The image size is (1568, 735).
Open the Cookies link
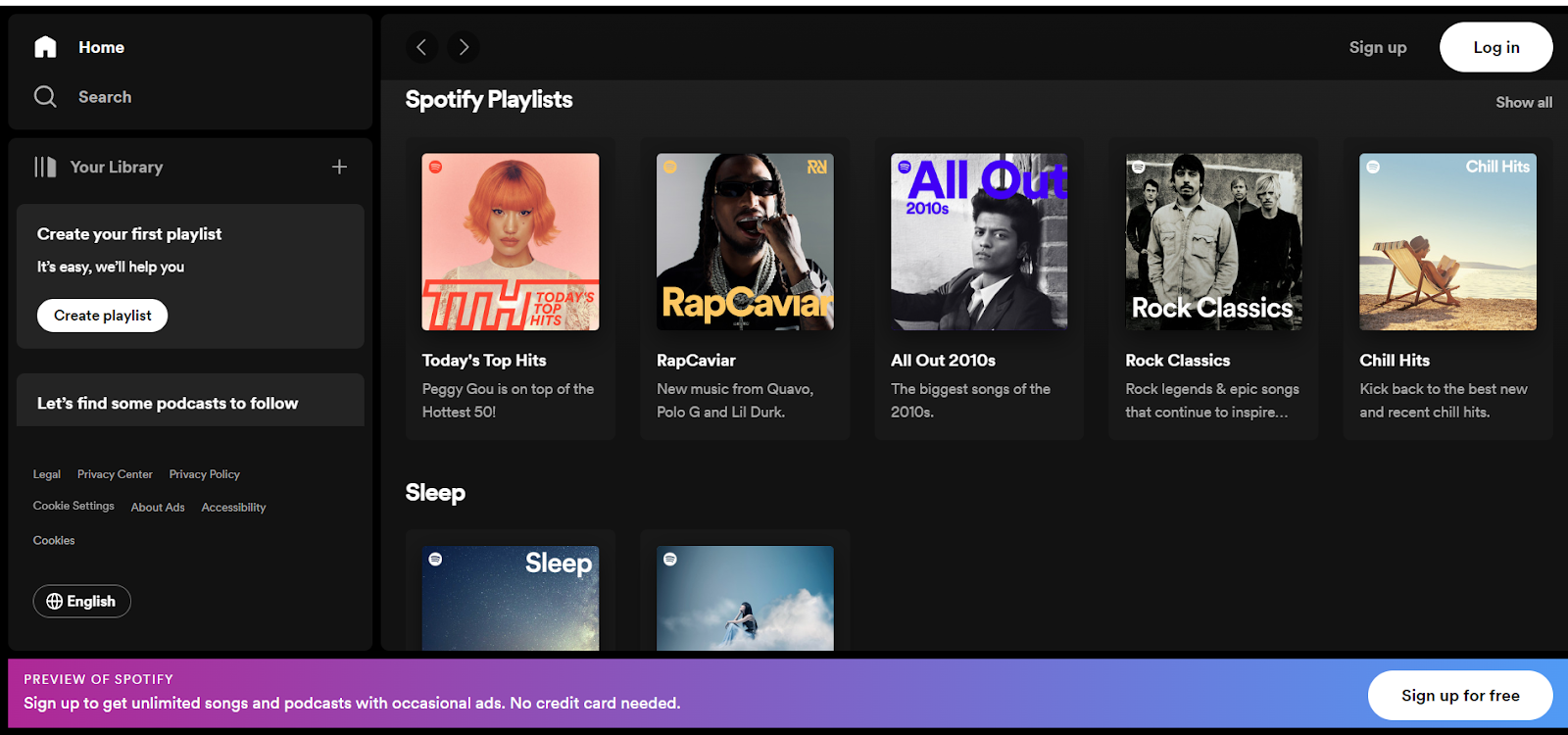pyautogui.click(x=54, y=541)
